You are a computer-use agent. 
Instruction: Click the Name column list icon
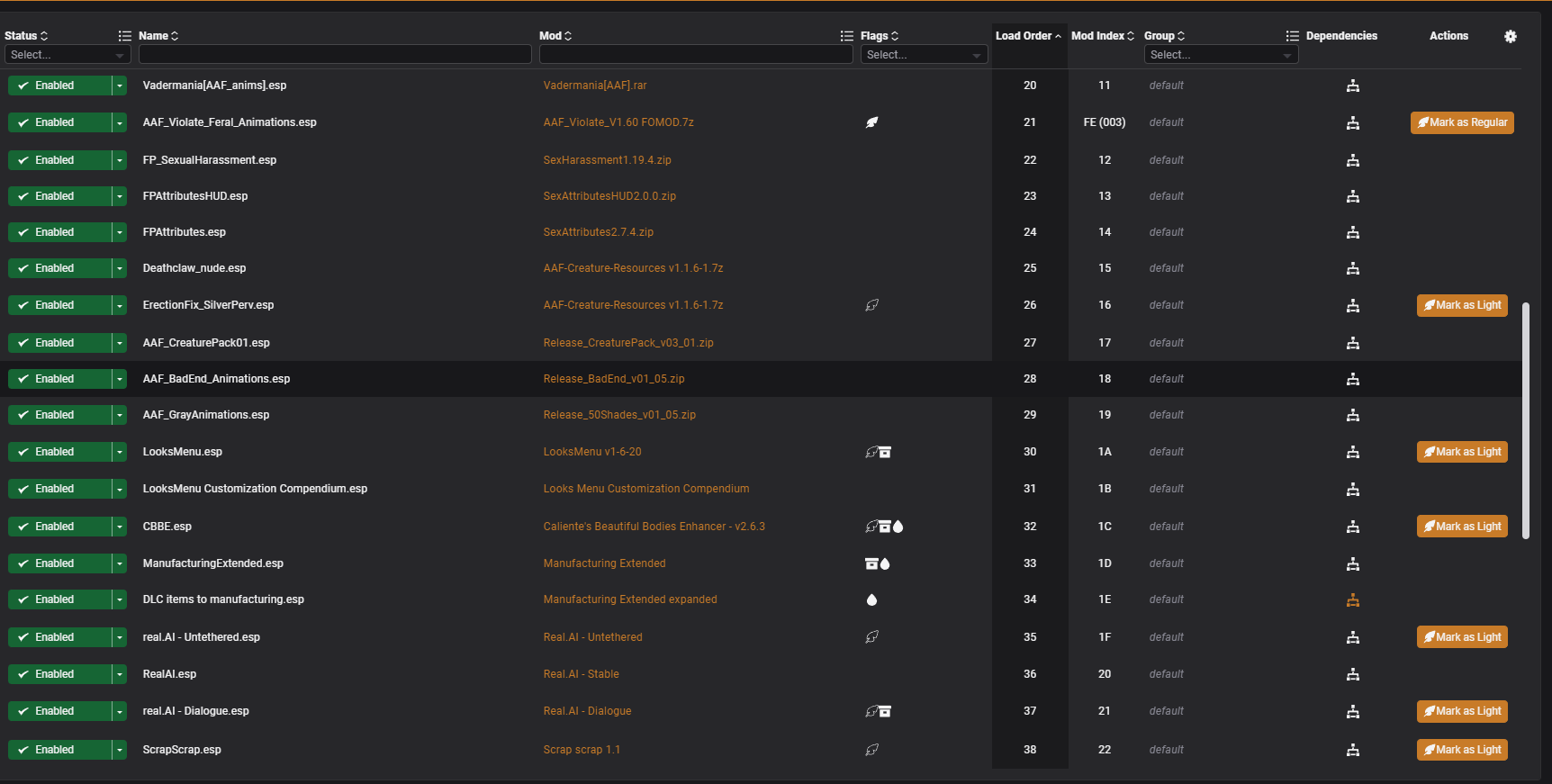tap(125, 36)
